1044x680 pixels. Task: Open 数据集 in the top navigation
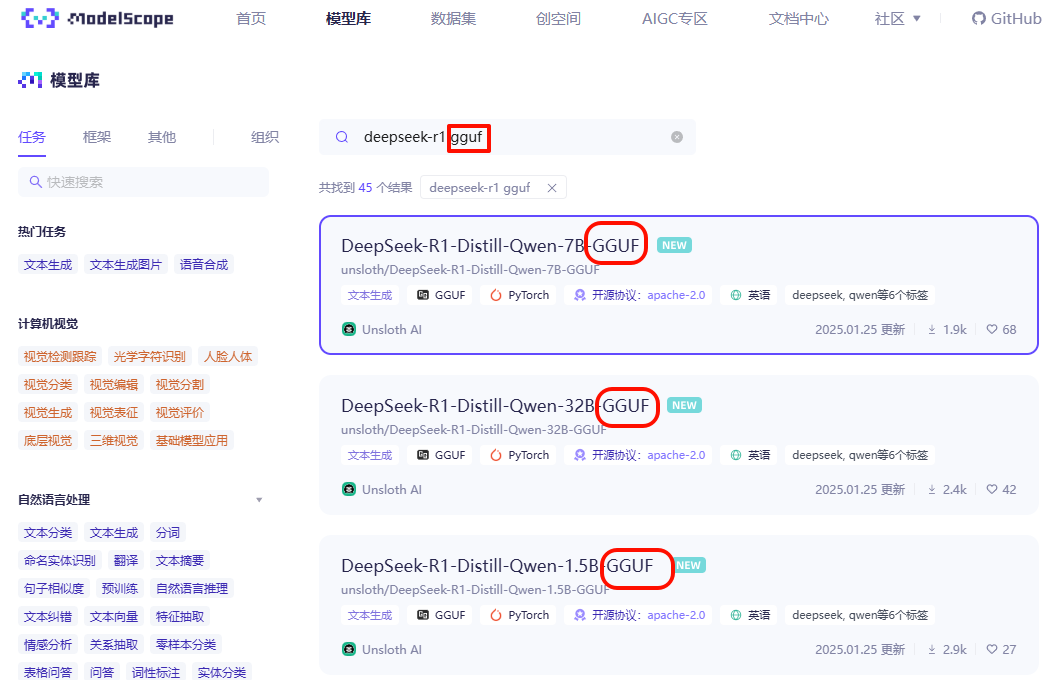tap(453, 19)
